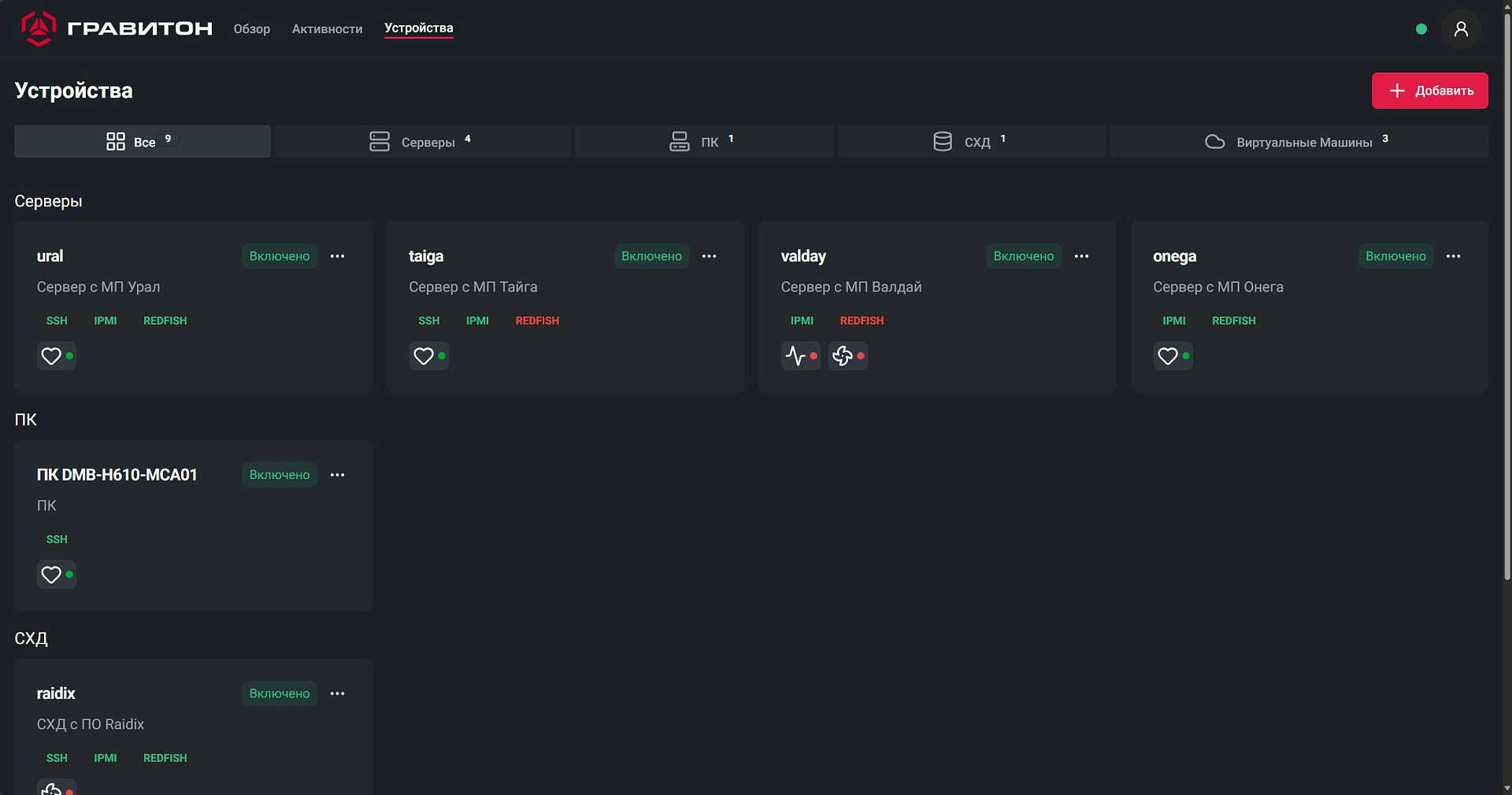This screenshot has width=1512, height=795.
Task: Click the heart health icon on ural
Action: coord(52,356)
